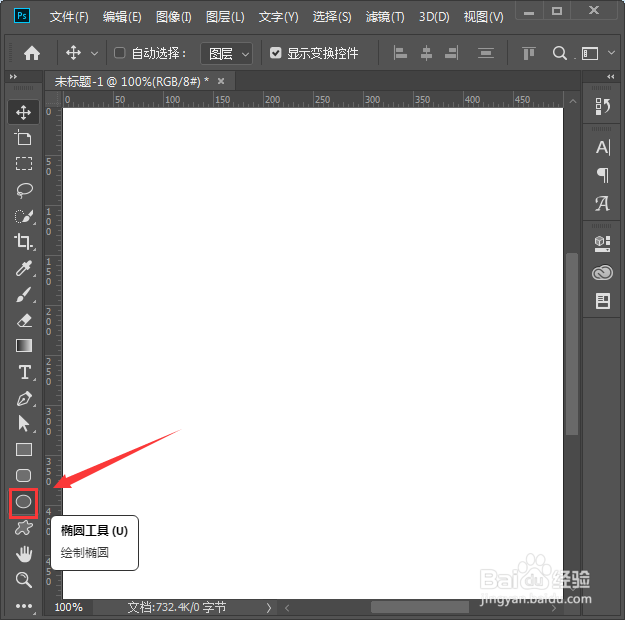Open the 选择(S) menu
The image size is (625, 620).
(332, 17)
